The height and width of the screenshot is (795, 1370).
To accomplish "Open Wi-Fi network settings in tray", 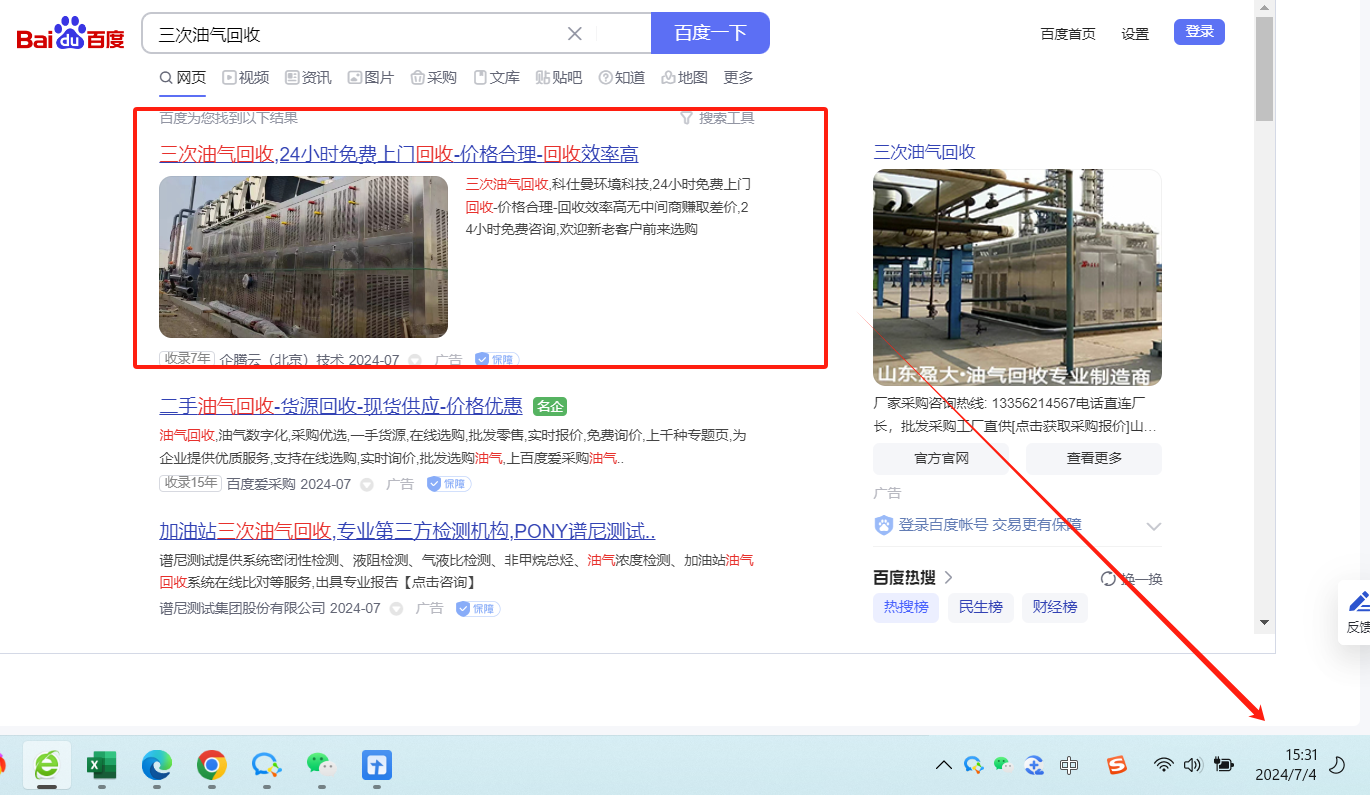I will click(1163, 766).
